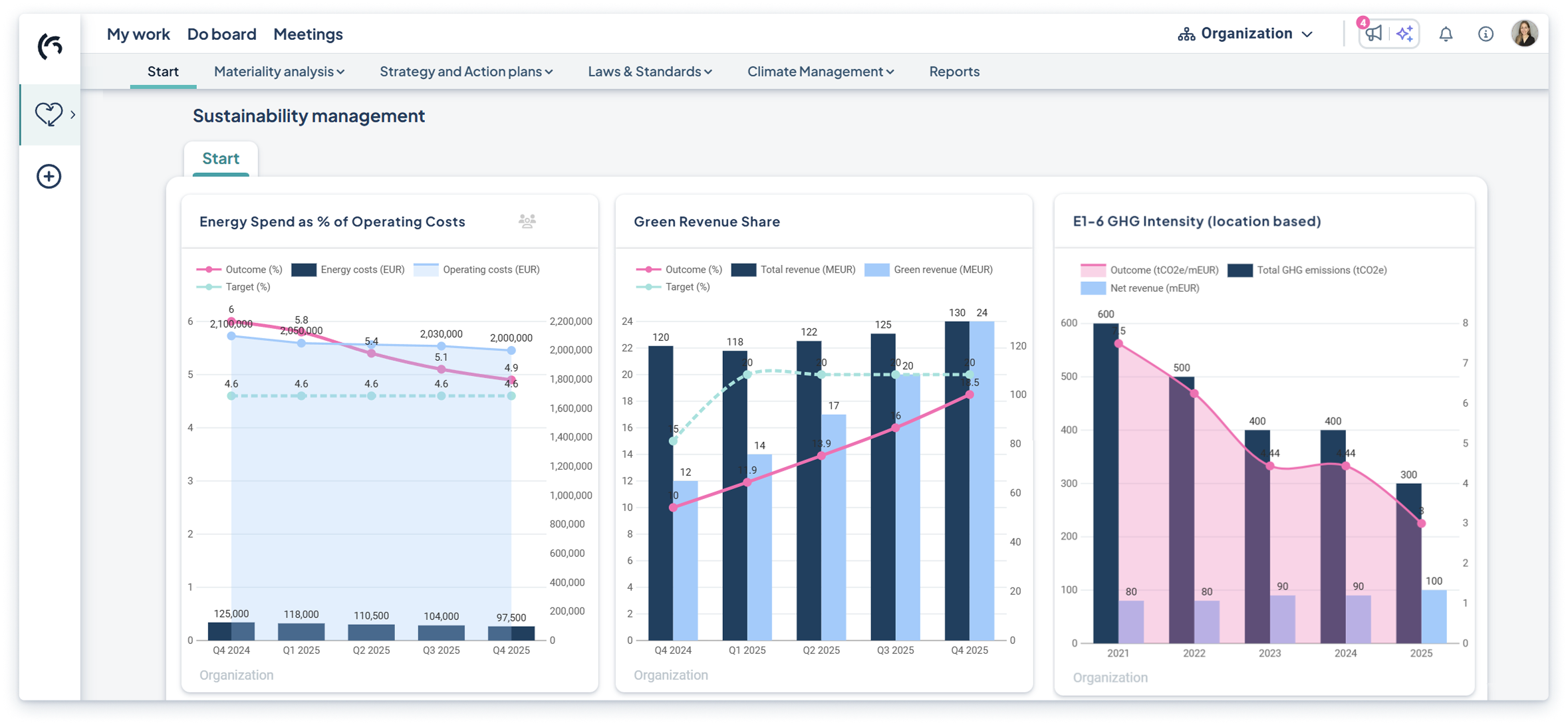
Task: Open the Strategy and Action plans menu
Action: [465, 71]
